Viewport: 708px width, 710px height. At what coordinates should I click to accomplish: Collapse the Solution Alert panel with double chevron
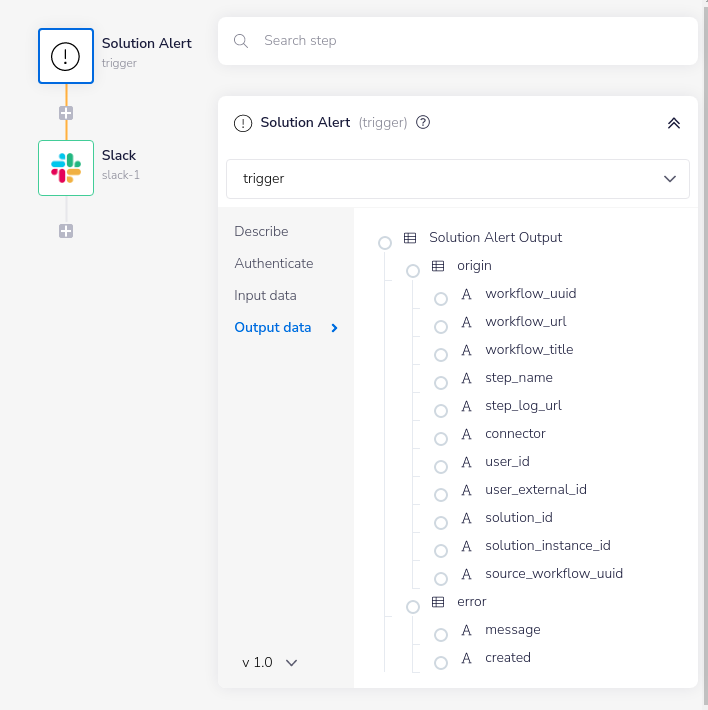click(x=673, y=123)
